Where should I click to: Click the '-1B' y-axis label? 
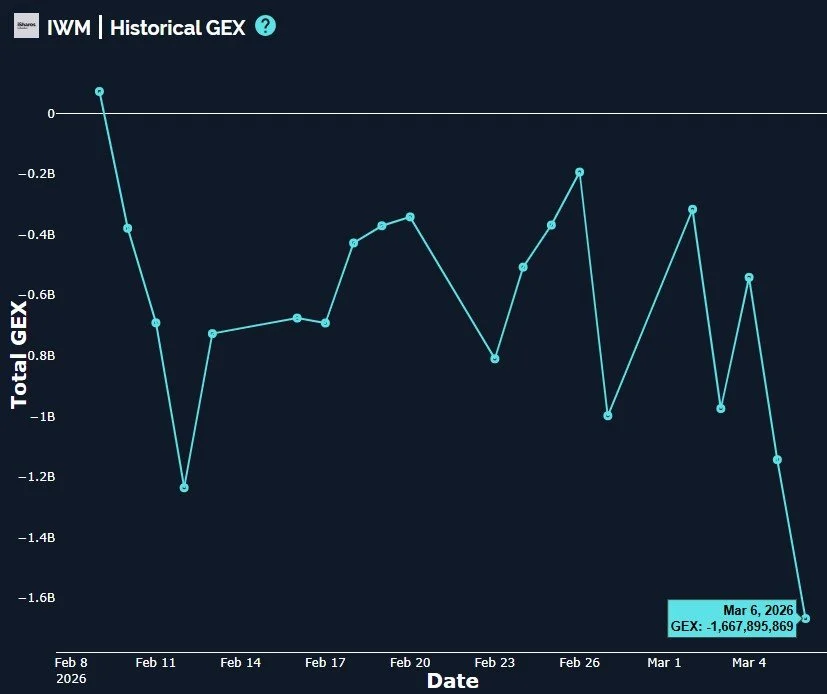click(x=42, y=417)
